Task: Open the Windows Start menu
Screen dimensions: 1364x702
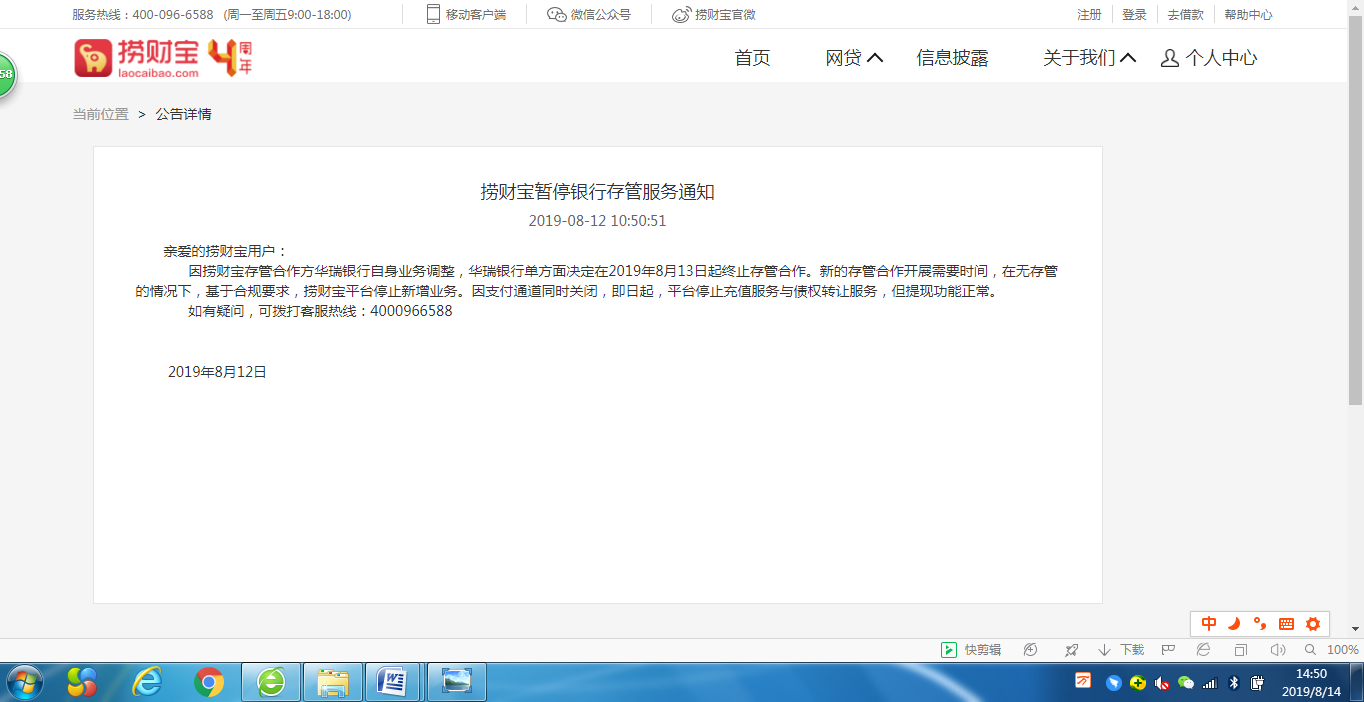Action: point(24,682)
